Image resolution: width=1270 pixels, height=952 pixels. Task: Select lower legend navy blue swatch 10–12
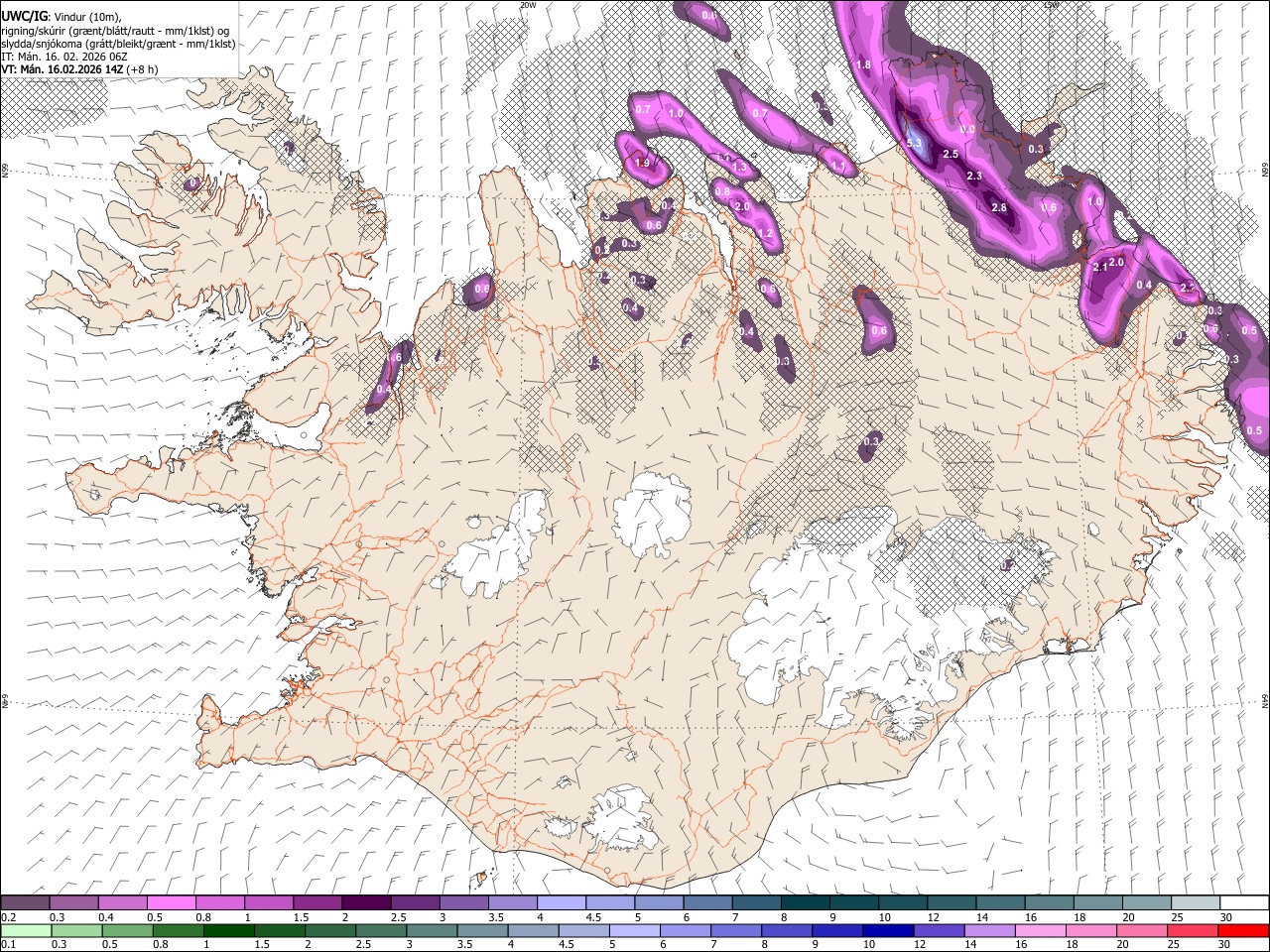pyautogui.click(x=888, y=930)
